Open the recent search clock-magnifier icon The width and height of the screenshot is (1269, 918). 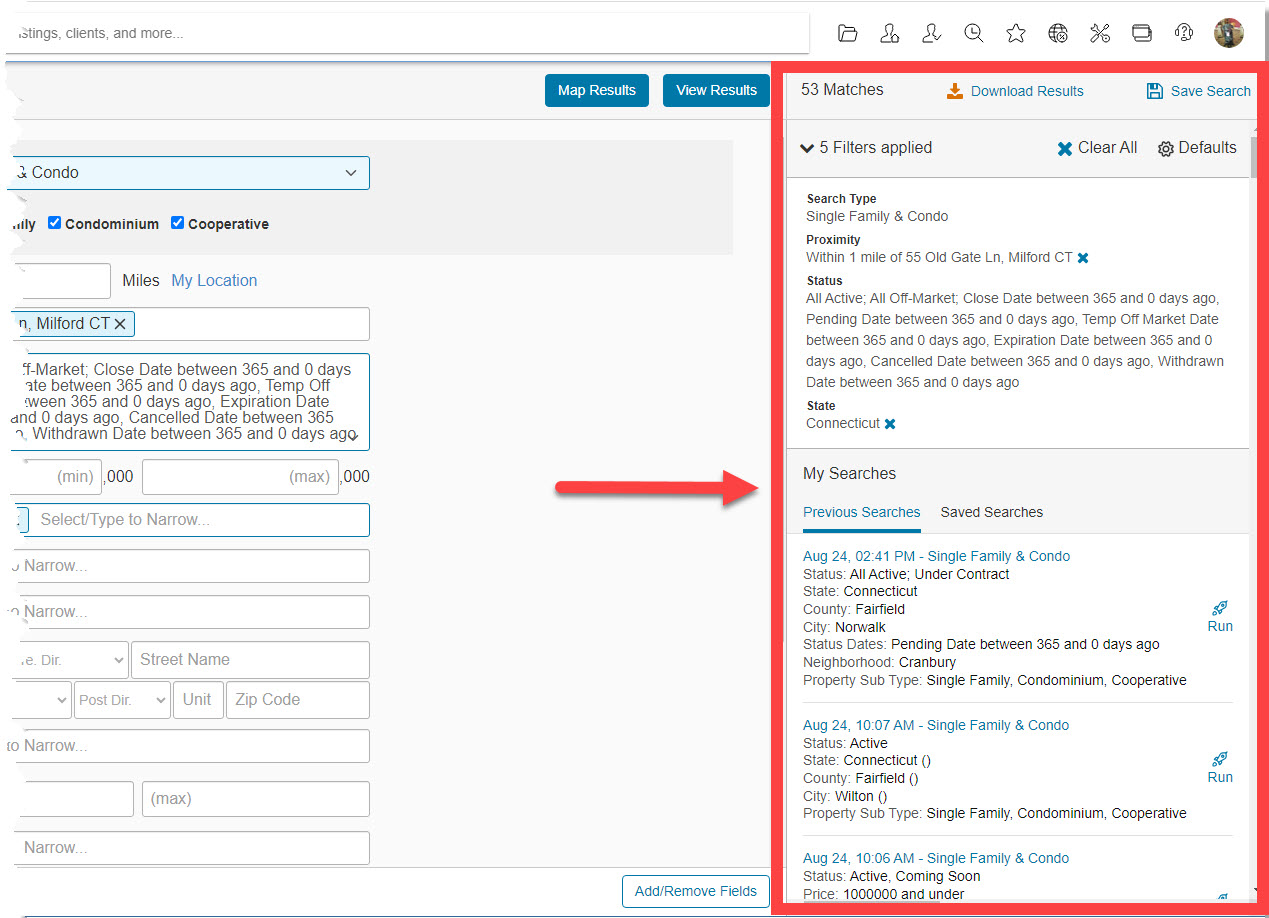973,33
